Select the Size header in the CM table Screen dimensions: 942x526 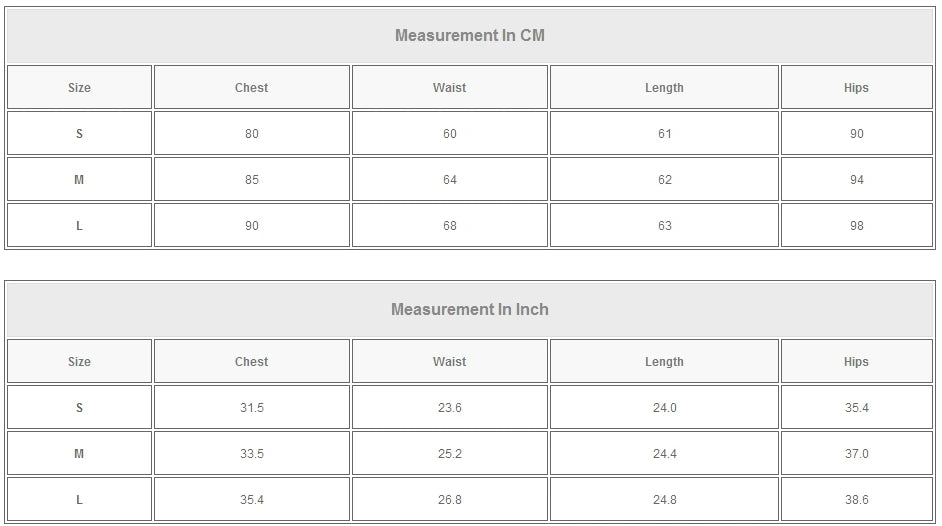[x=79, y=88]
